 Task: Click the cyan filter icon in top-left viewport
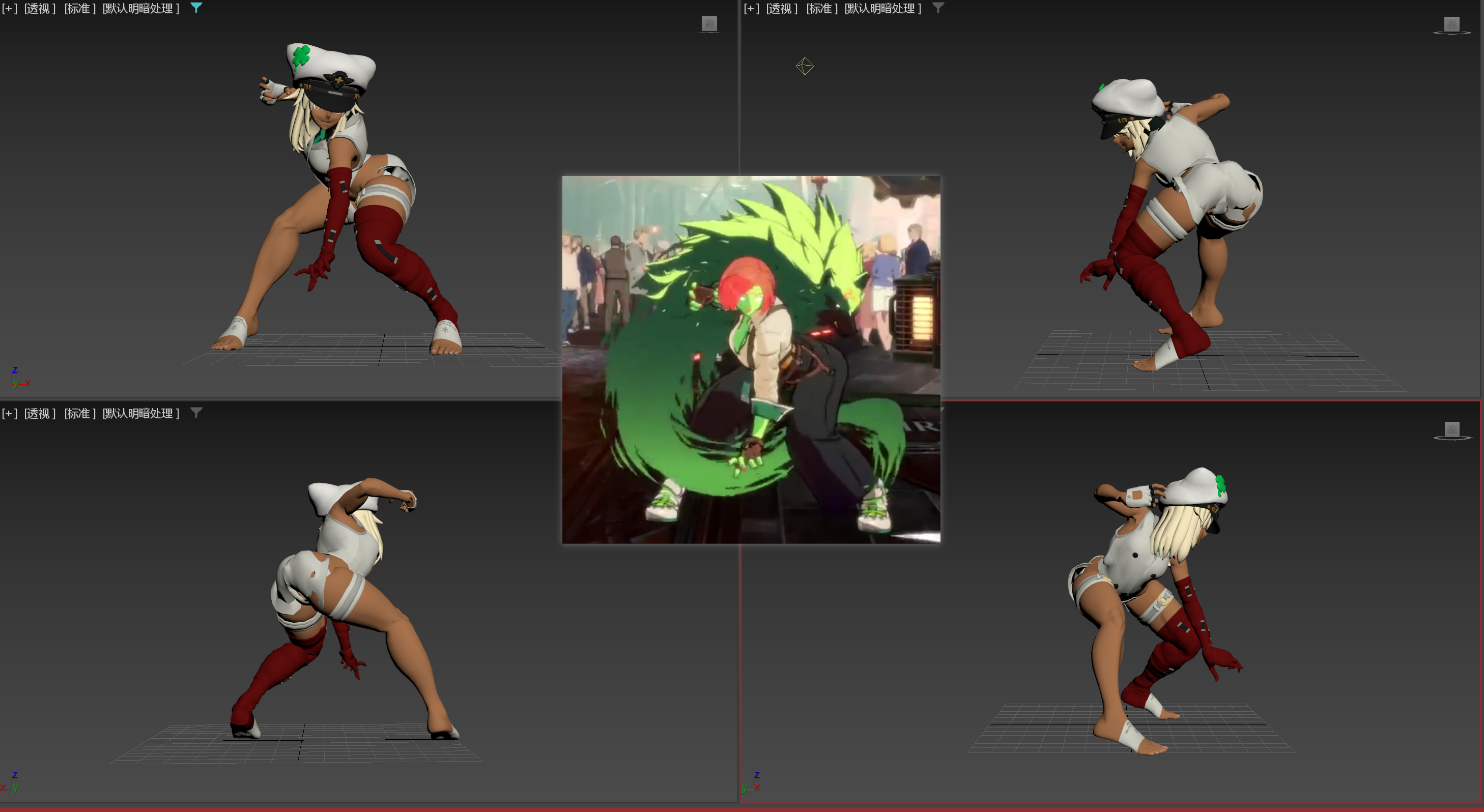[x=196, y=8]
